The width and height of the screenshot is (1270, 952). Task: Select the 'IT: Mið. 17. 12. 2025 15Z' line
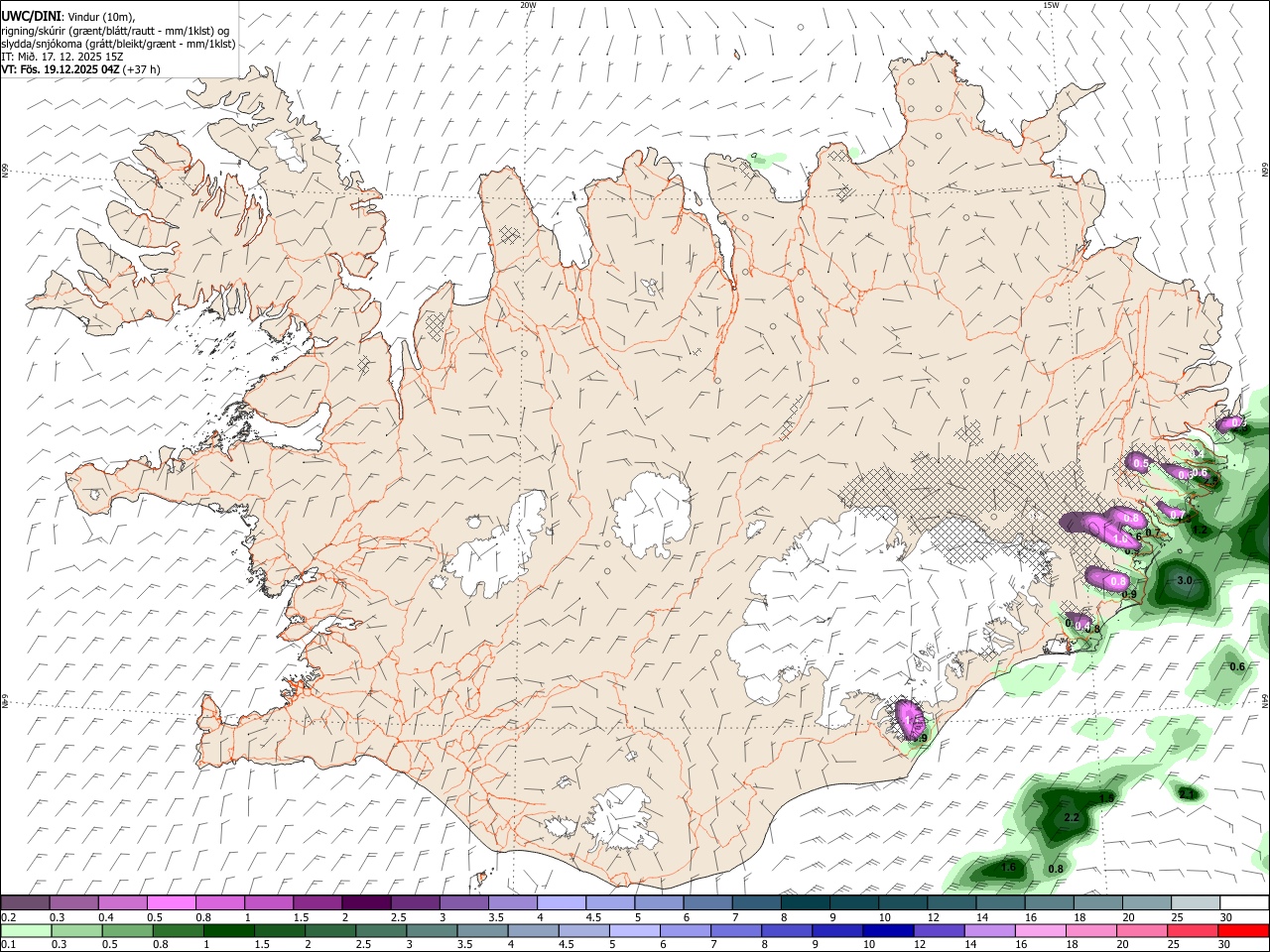click(x=62, y=57)
